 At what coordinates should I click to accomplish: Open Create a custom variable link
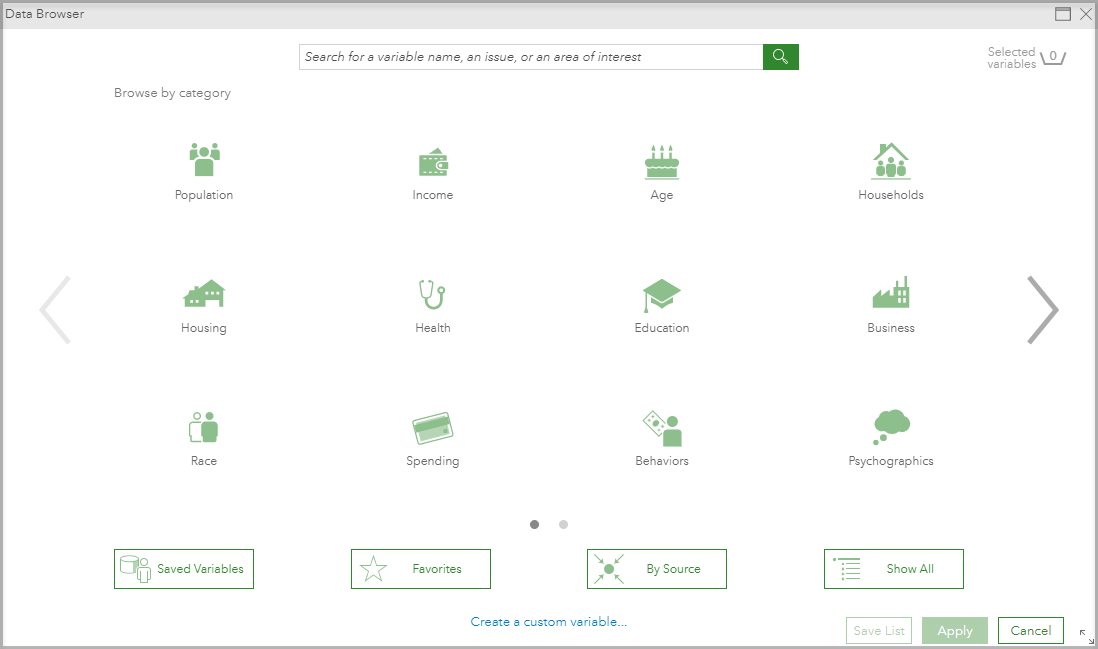click(548, 621)
